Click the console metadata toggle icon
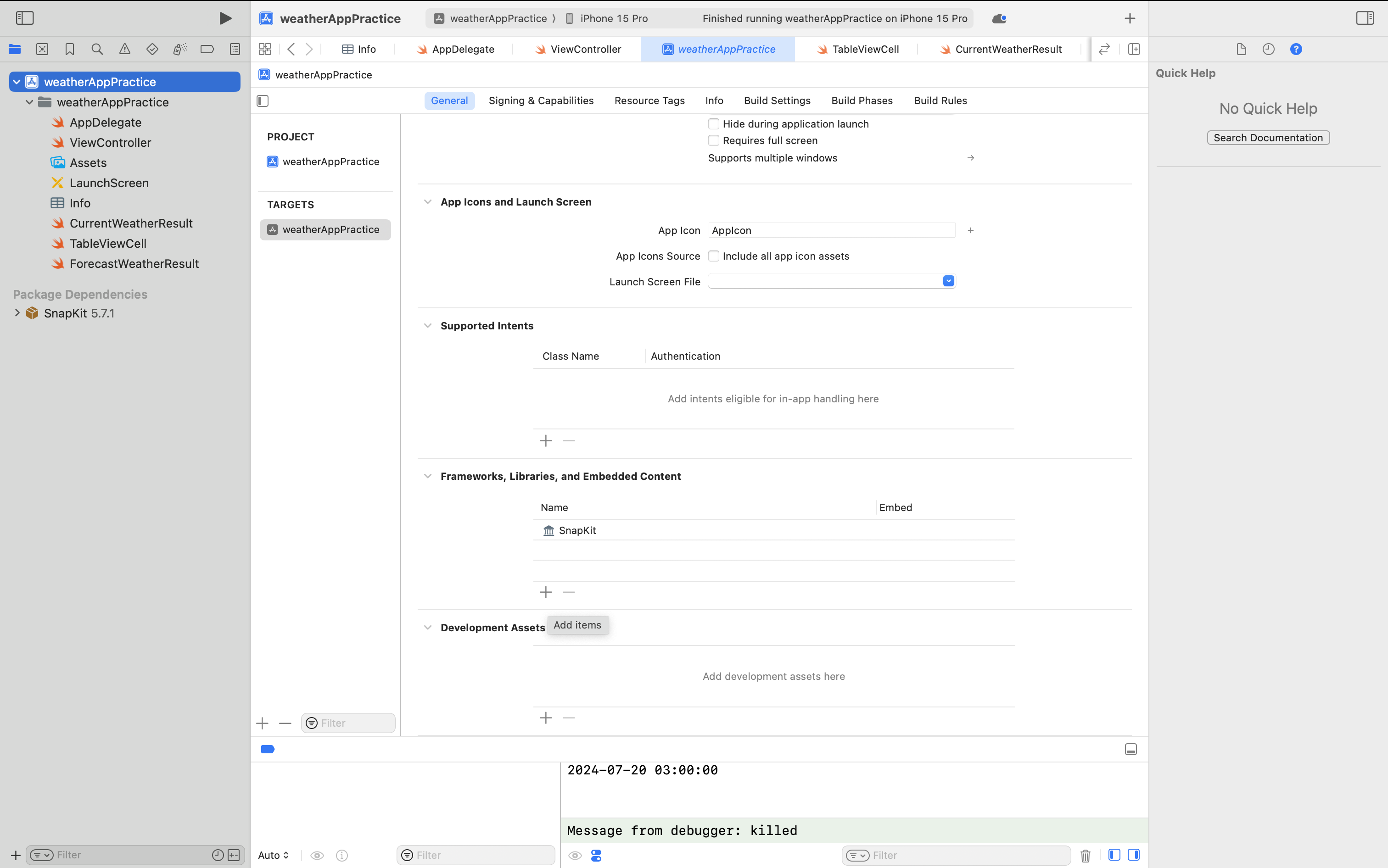The width and height of the screenshot is (1388, 868). (x=596, y=855)
